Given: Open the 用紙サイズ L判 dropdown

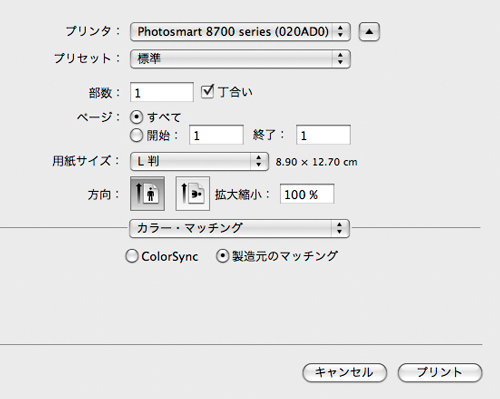Looking at the screenshot, I should pyautogui.click(x=199, y=162).
